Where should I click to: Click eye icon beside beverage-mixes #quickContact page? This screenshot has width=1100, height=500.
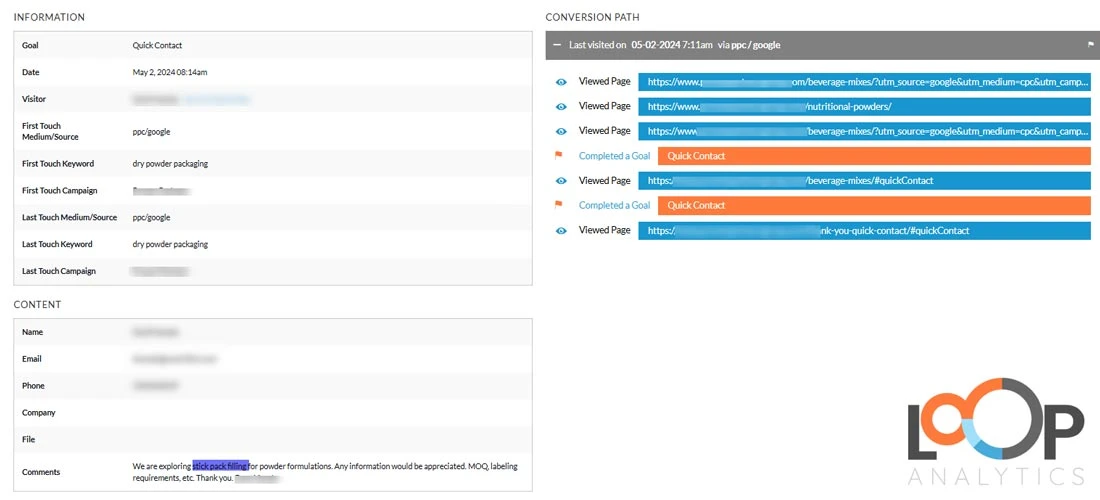(x=561, y=181)
